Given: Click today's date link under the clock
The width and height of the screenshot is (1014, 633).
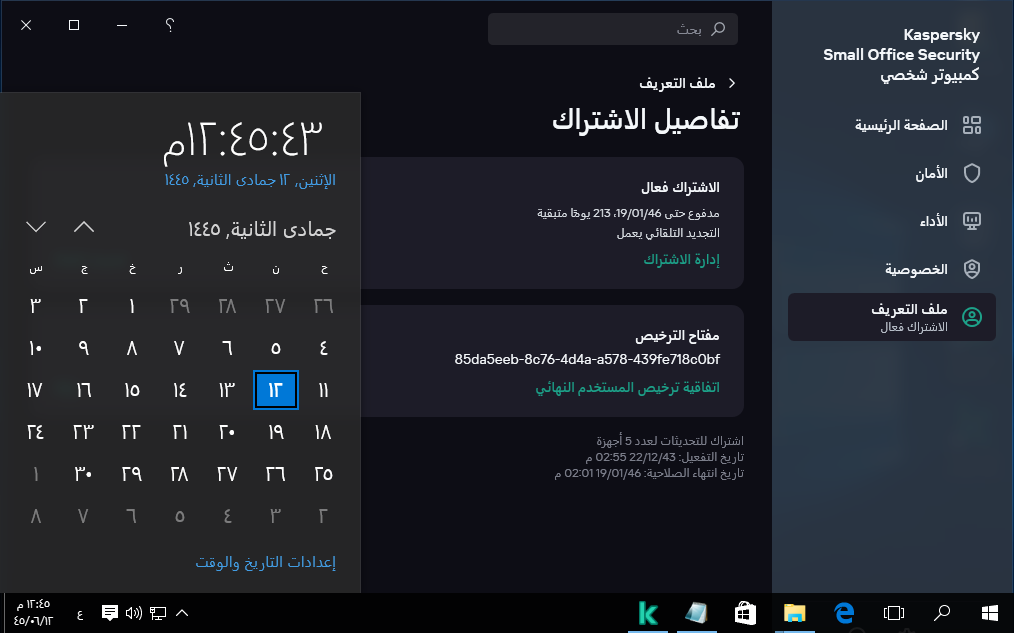Looking at the screenshot, I should [x=250, y=180].
